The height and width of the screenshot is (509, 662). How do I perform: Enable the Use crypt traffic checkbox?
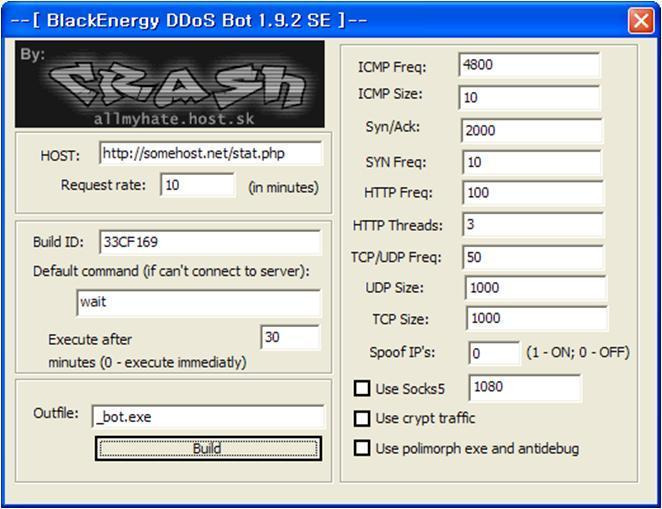(x=362, y=419)
